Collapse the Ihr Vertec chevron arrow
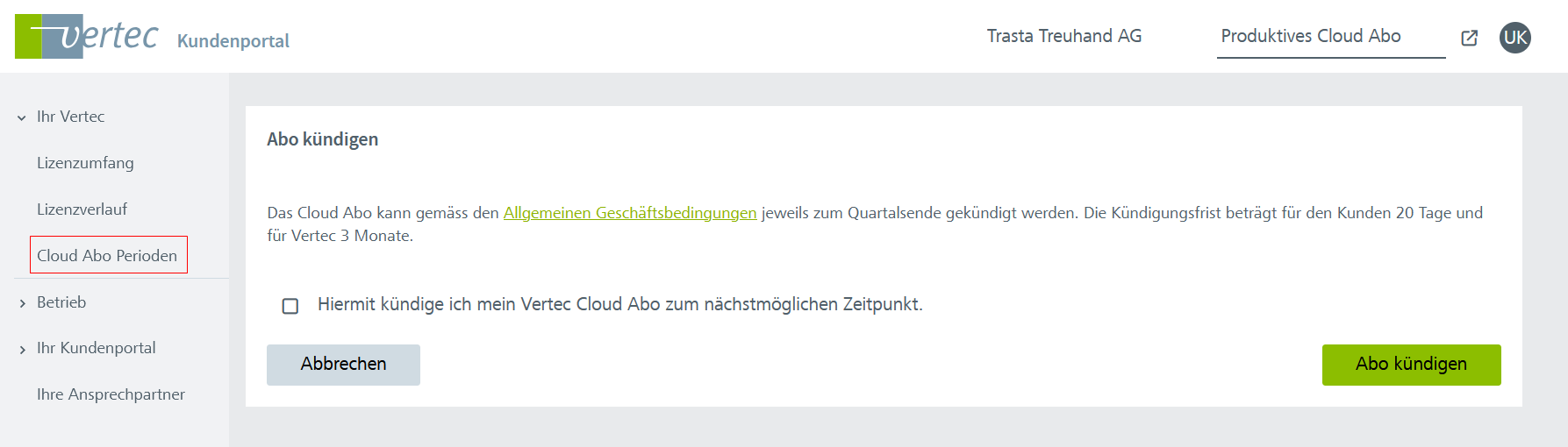1568x447 pixels. click(x=22, y=117)
